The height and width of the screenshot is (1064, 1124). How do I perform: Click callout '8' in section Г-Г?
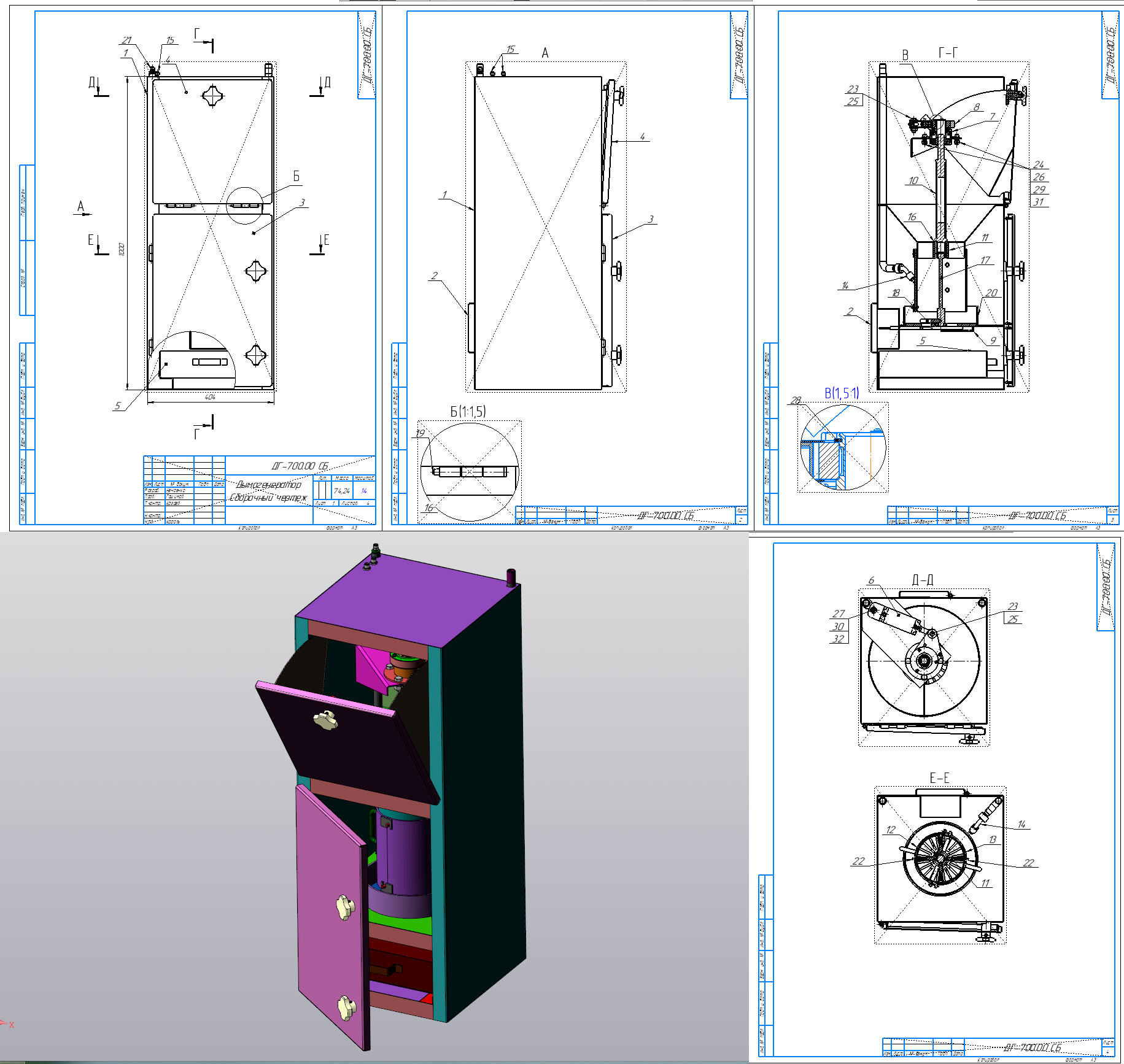tap(977, 107)
